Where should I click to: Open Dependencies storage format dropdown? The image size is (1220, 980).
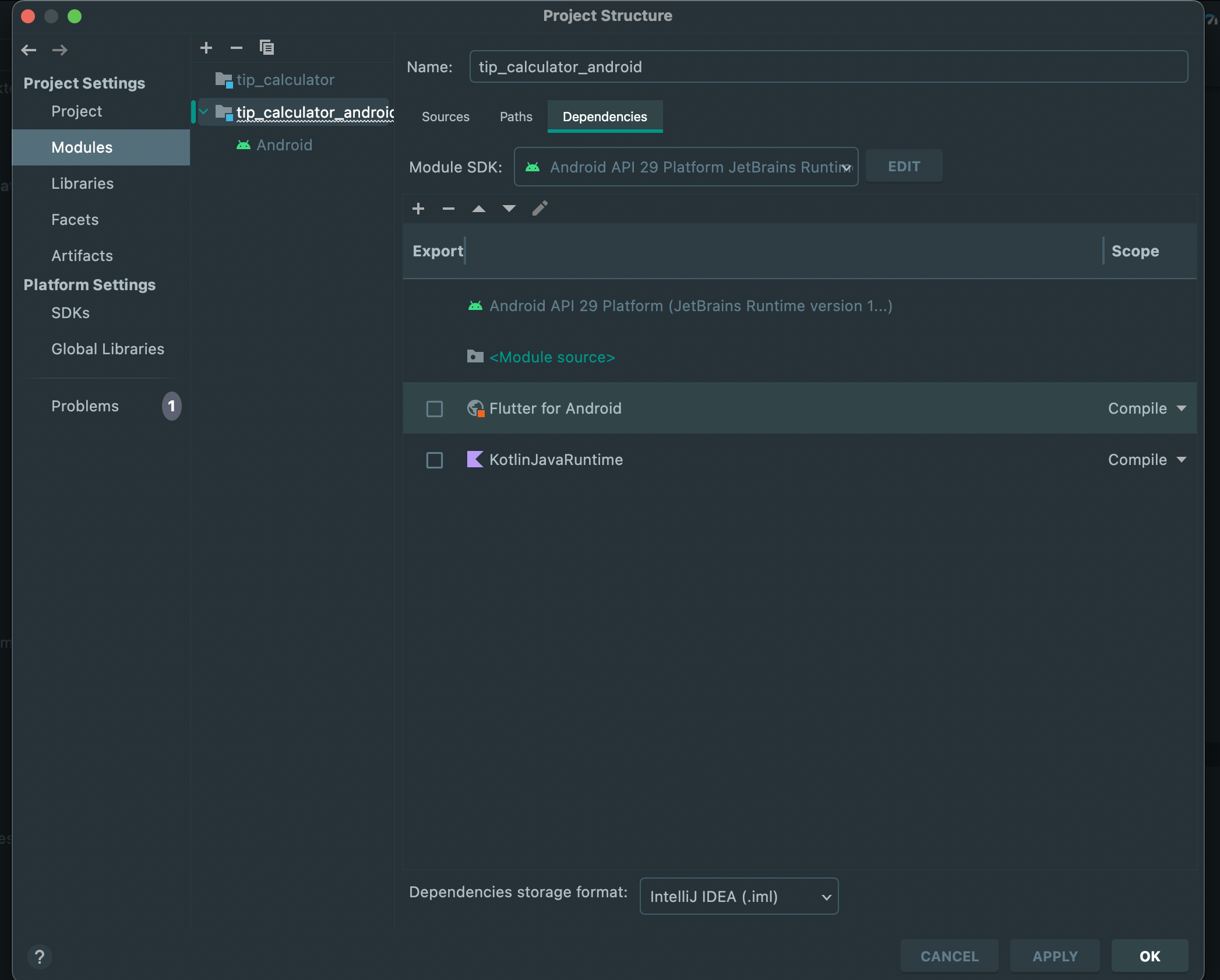(739, 896)
